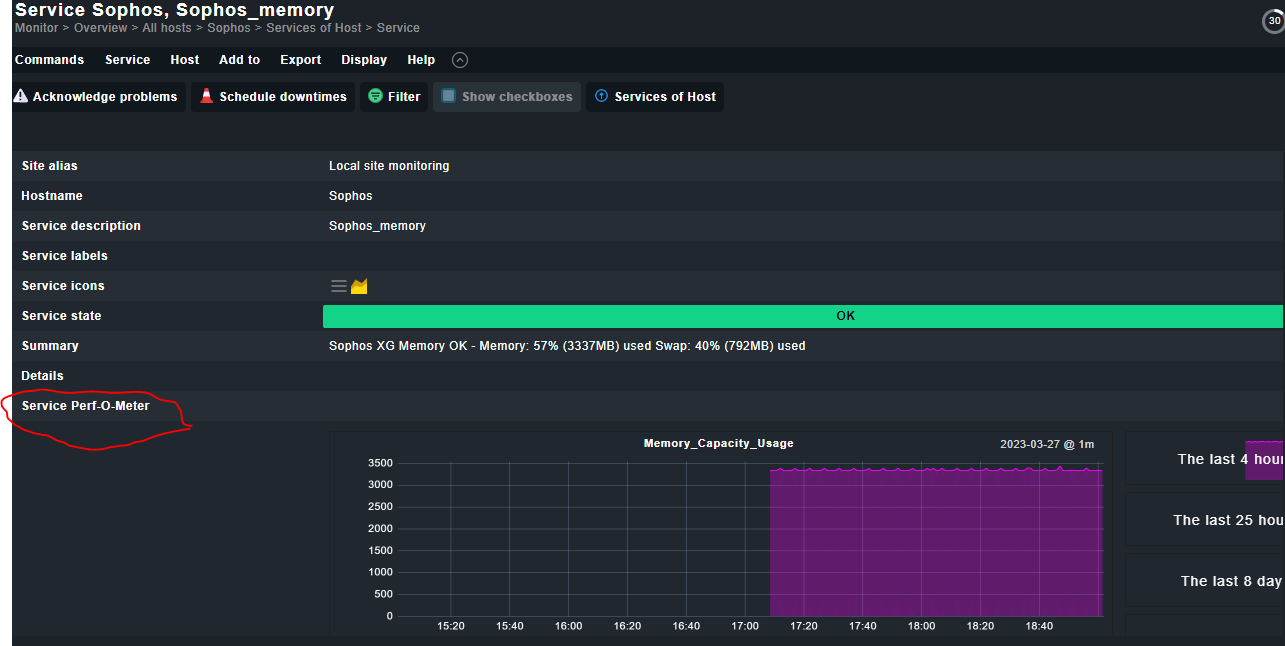Open The last 4 hours graph thumbnail
The image size is (1285, 646).
[1205, 459]
